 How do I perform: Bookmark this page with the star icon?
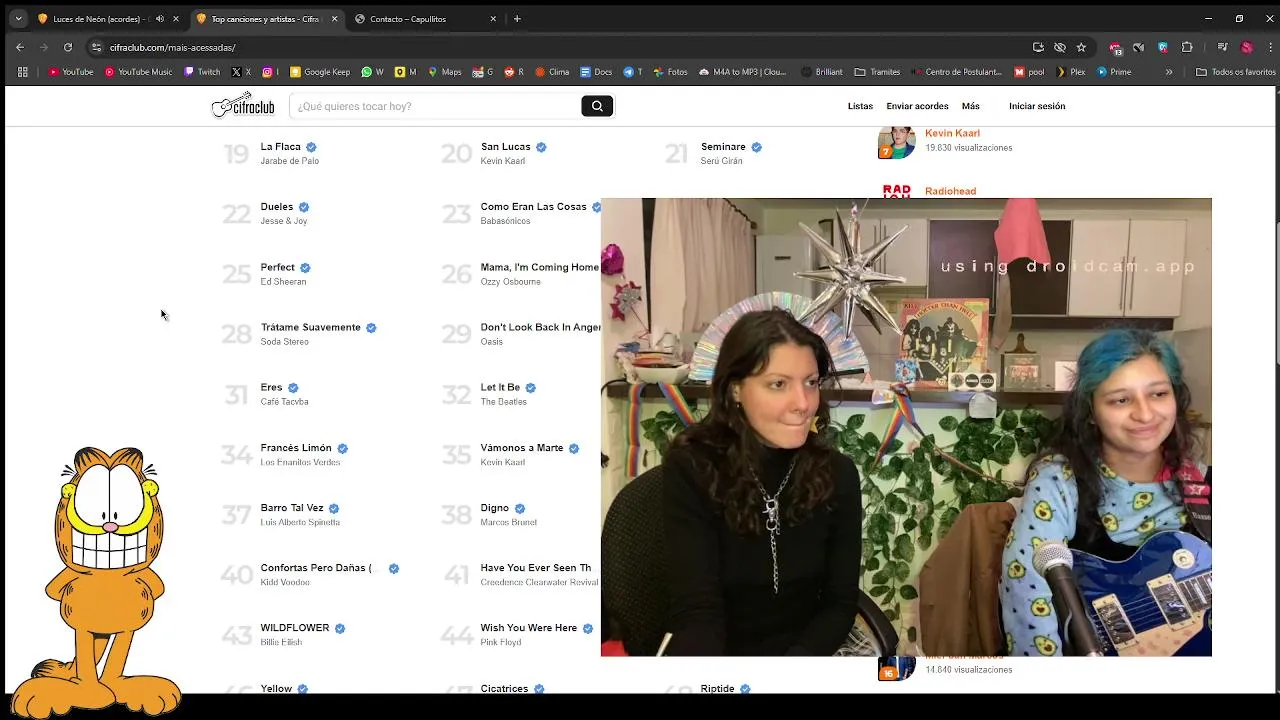pos(1081,47)
